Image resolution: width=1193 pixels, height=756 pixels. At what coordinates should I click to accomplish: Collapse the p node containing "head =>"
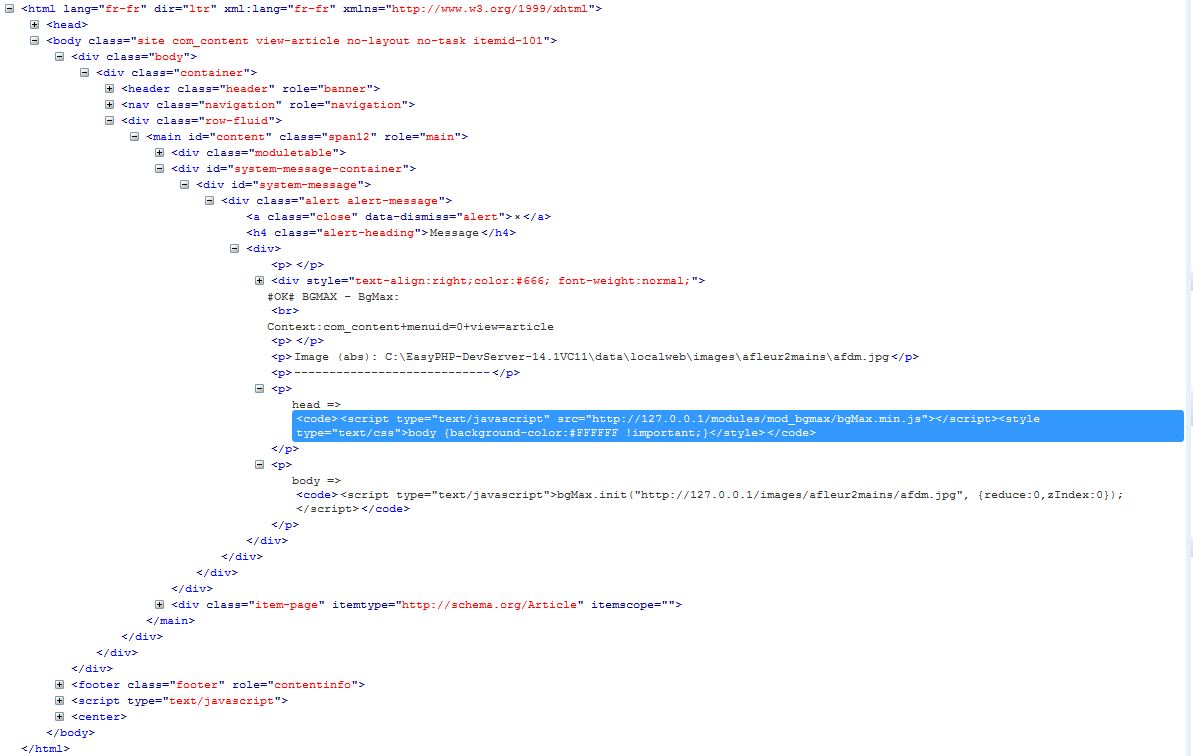(x=260, y=389)
